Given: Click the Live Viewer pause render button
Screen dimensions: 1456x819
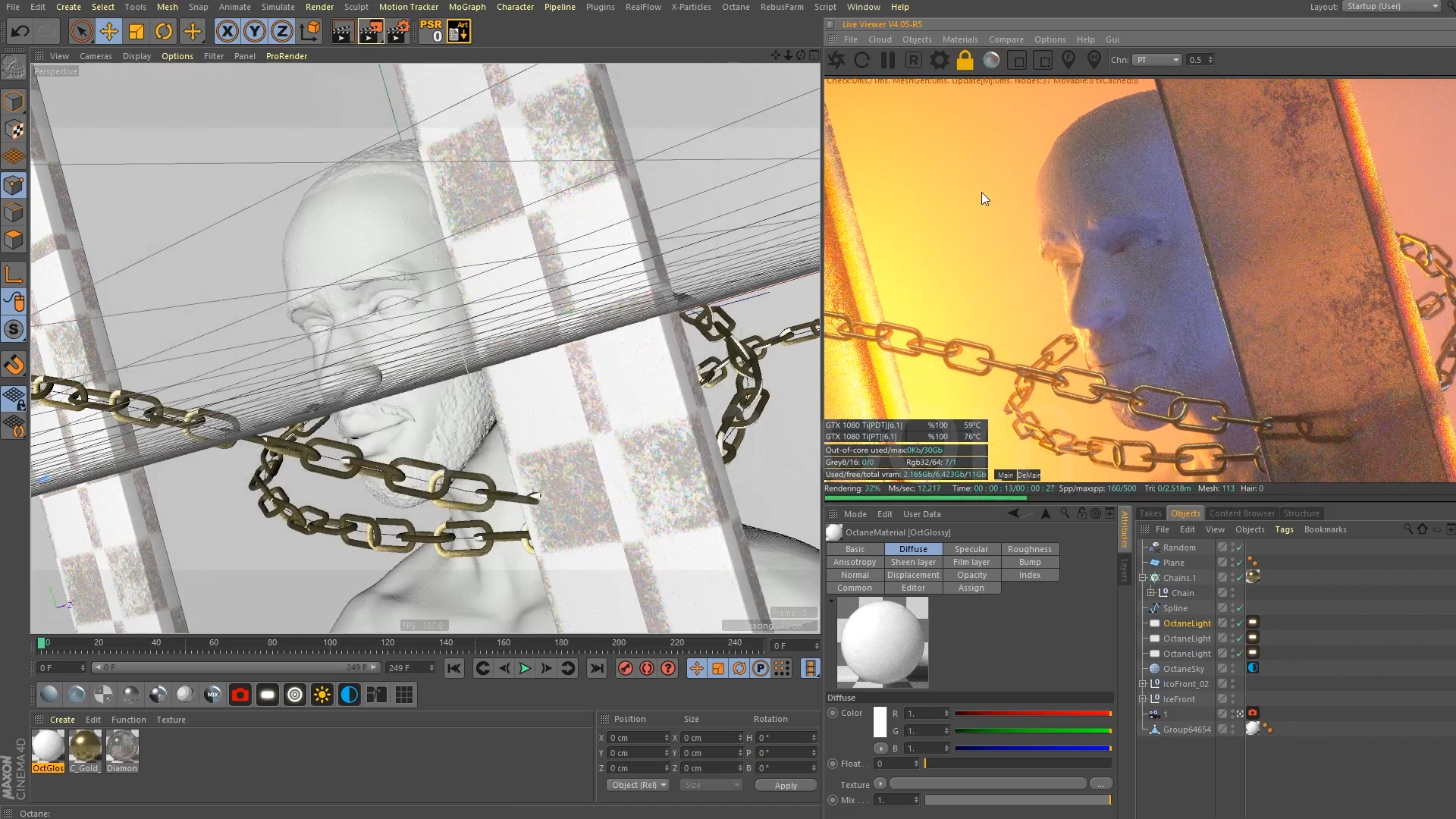Looking at the screenshot, I should pyautogui.click(x=888, y=60).
